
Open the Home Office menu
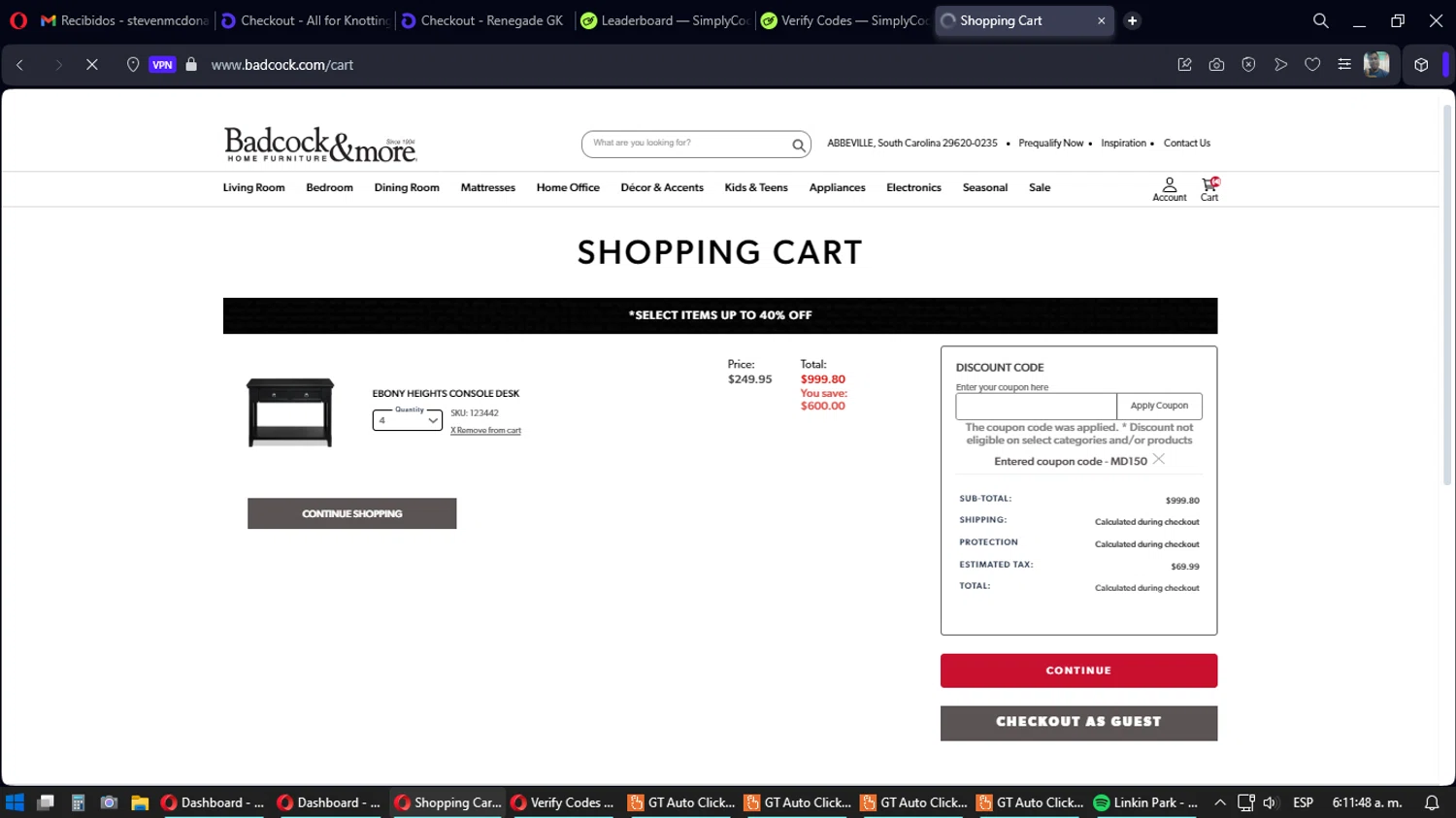(x=568, y=188)
